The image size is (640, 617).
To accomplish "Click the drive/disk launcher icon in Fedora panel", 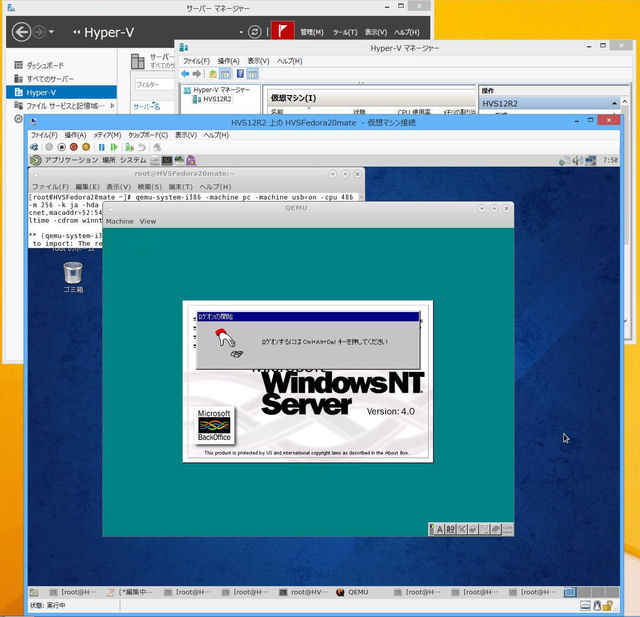I will [x=155, y=160].
